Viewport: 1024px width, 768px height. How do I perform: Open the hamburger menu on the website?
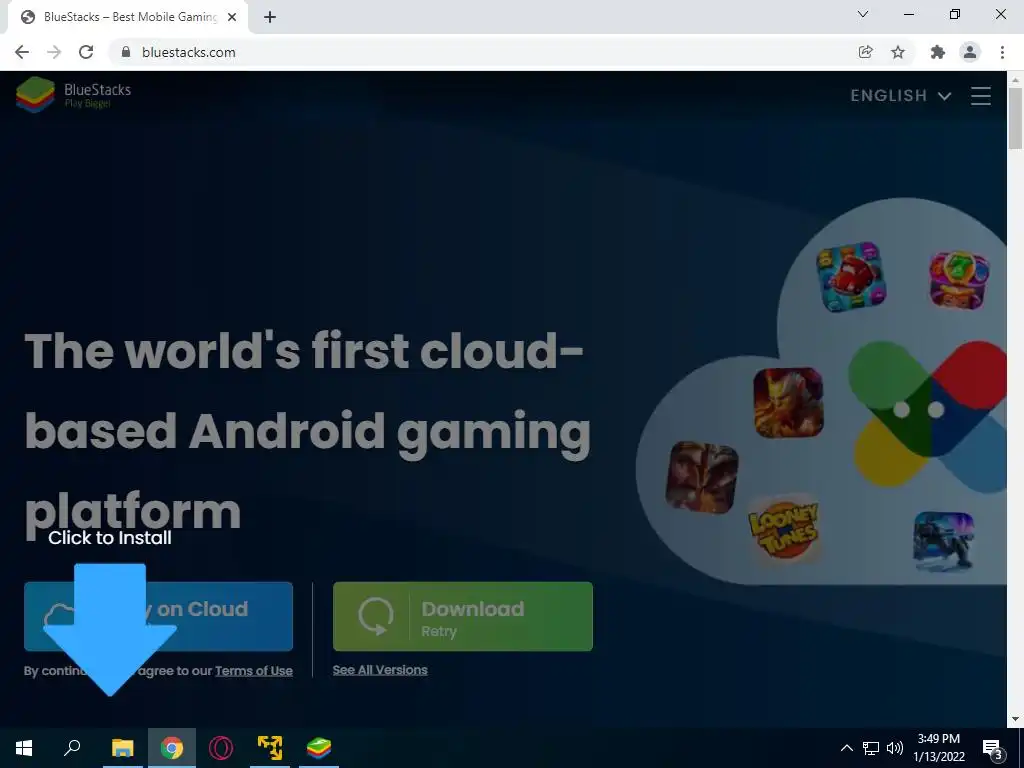pyautogui.click(x=981, y=96)
